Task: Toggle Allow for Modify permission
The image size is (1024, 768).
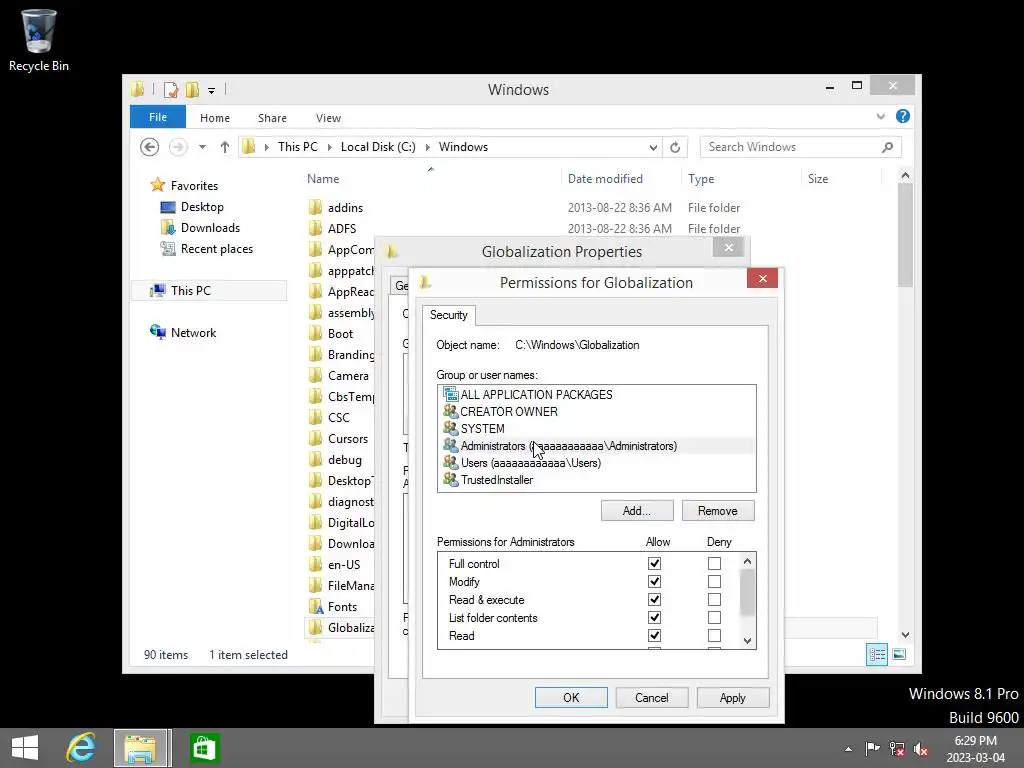Action: (x=654, y=581)
